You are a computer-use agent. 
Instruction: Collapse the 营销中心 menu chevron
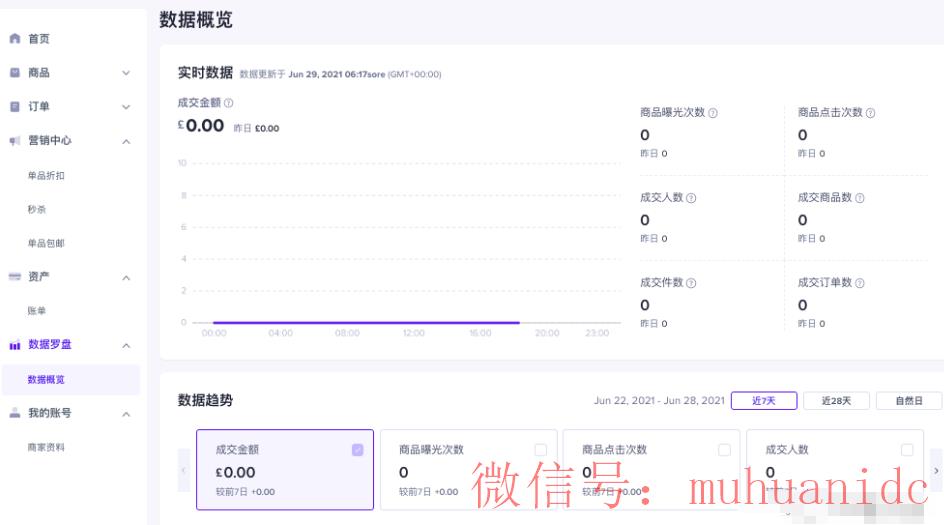[x=126, y=141]
